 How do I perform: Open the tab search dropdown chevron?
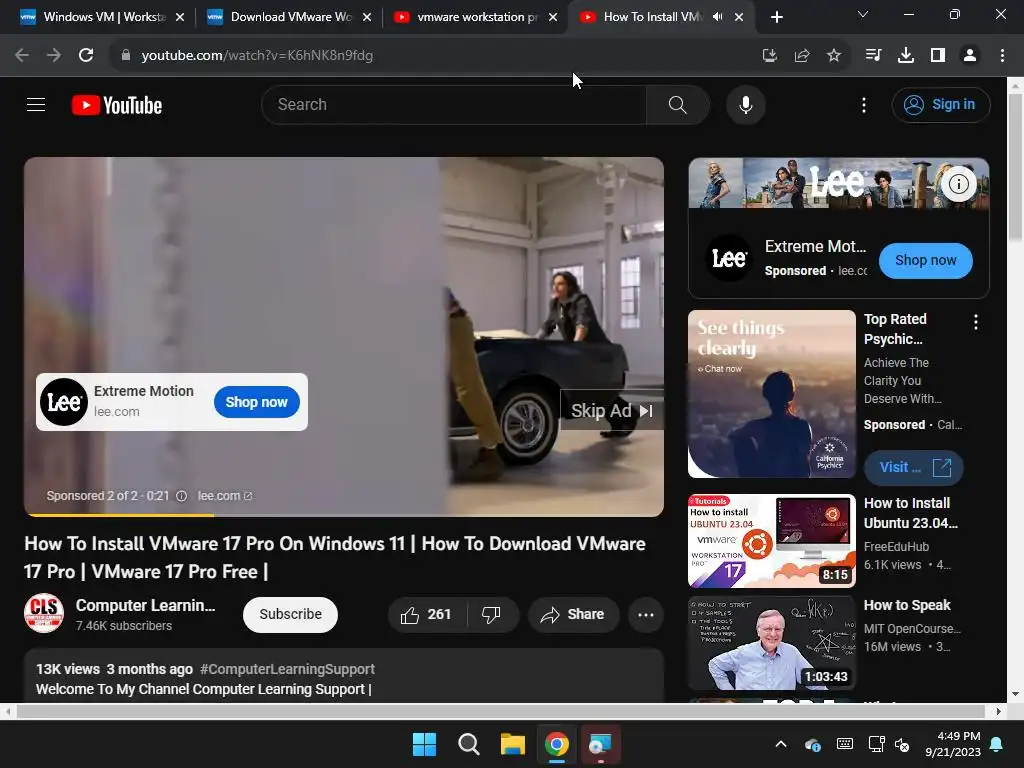tap(863, 14)
